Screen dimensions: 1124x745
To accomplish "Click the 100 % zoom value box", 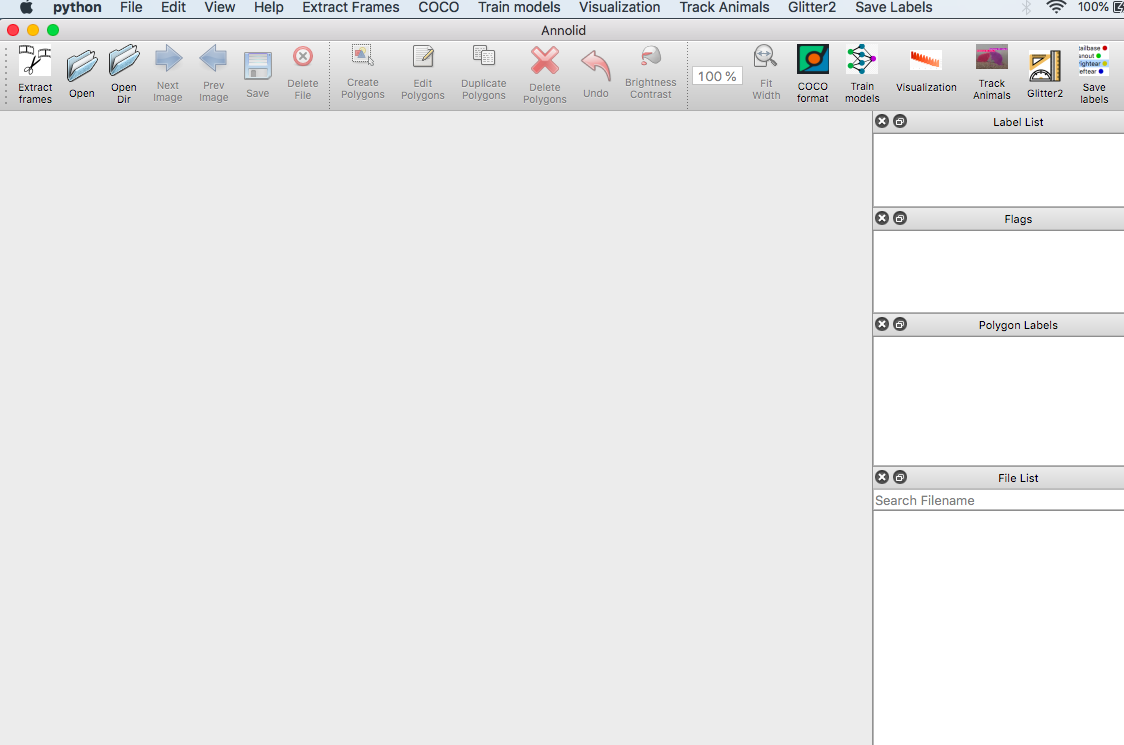I will [x=717, y=76].
